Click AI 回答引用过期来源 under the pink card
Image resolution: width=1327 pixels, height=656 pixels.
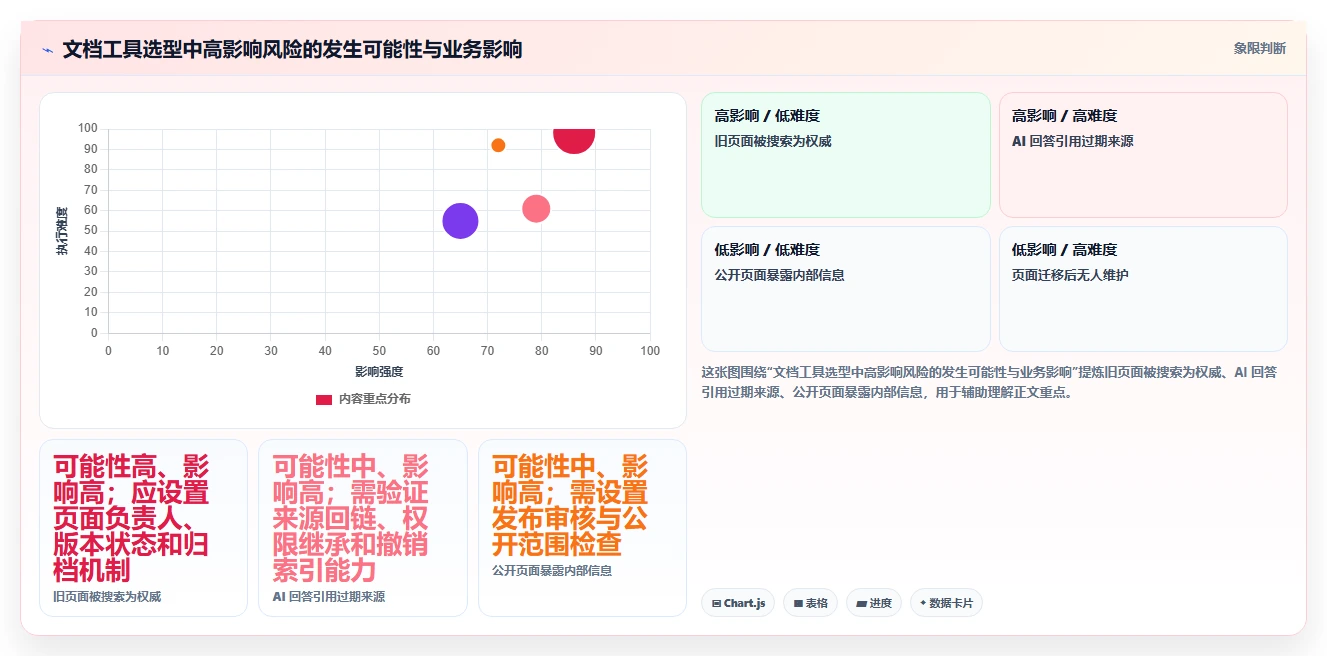pyautogui.click(x=329, y=597)
